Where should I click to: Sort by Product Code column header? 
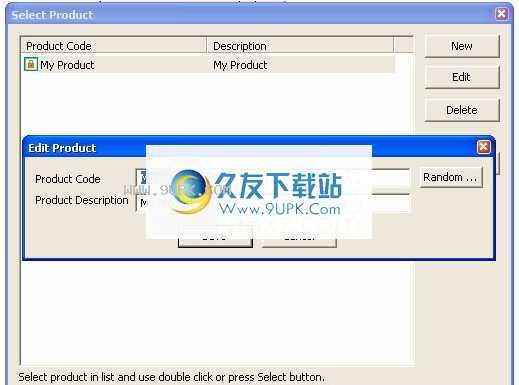coord(113,46)
